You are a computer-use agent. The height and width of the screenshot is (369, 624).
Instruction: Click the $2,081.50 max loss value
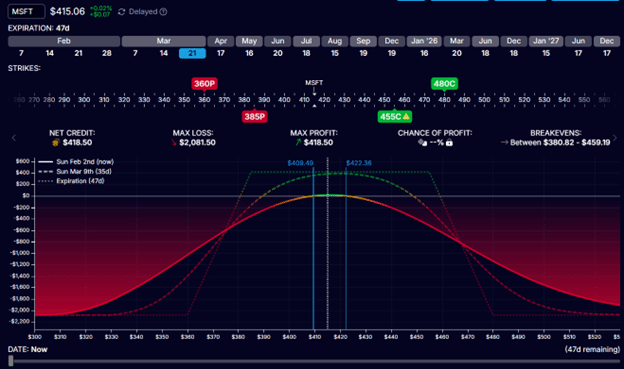(197, 143)
